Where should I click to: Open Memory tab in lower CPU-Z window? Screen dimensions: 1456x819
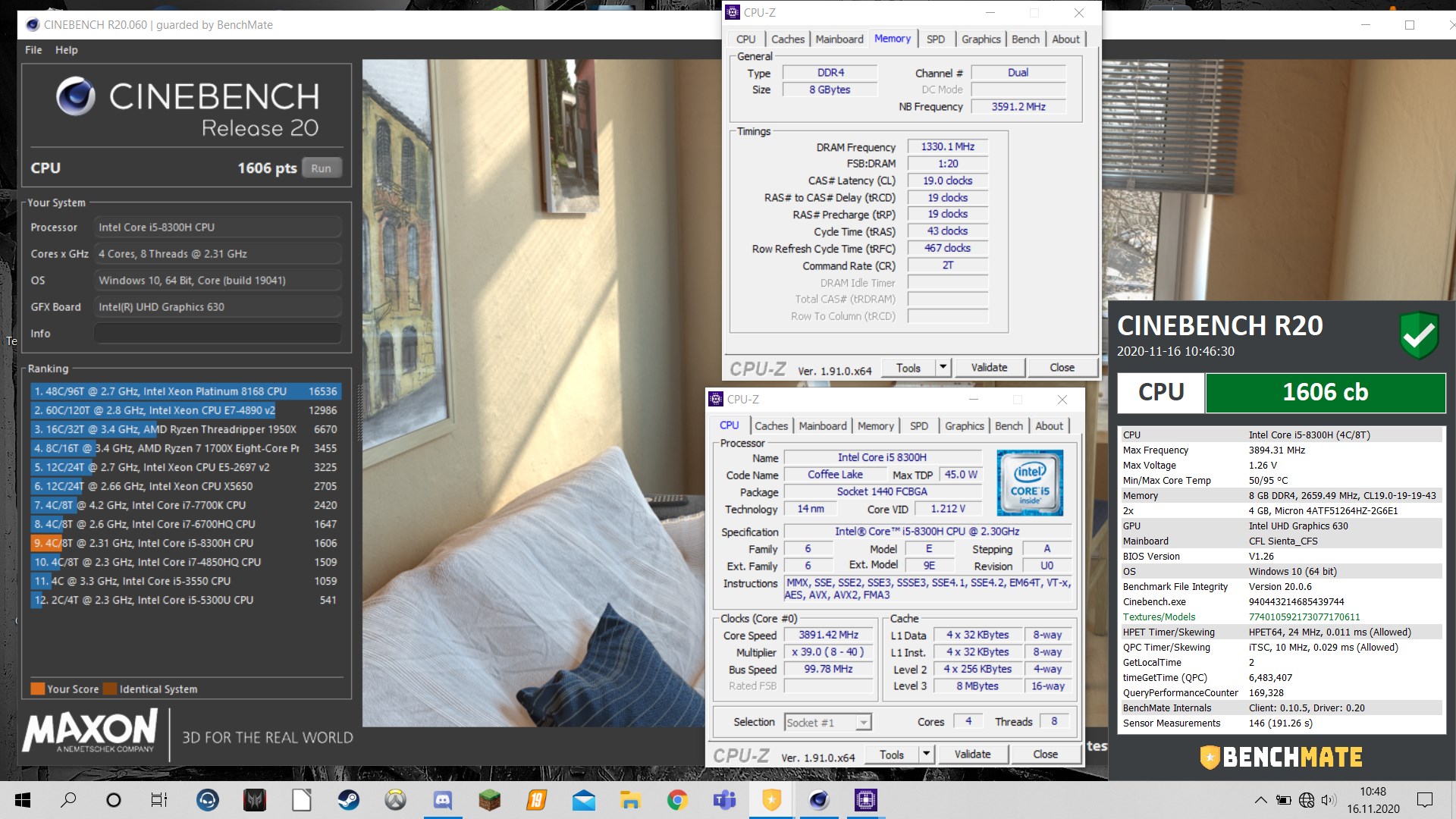coord(876,426)
